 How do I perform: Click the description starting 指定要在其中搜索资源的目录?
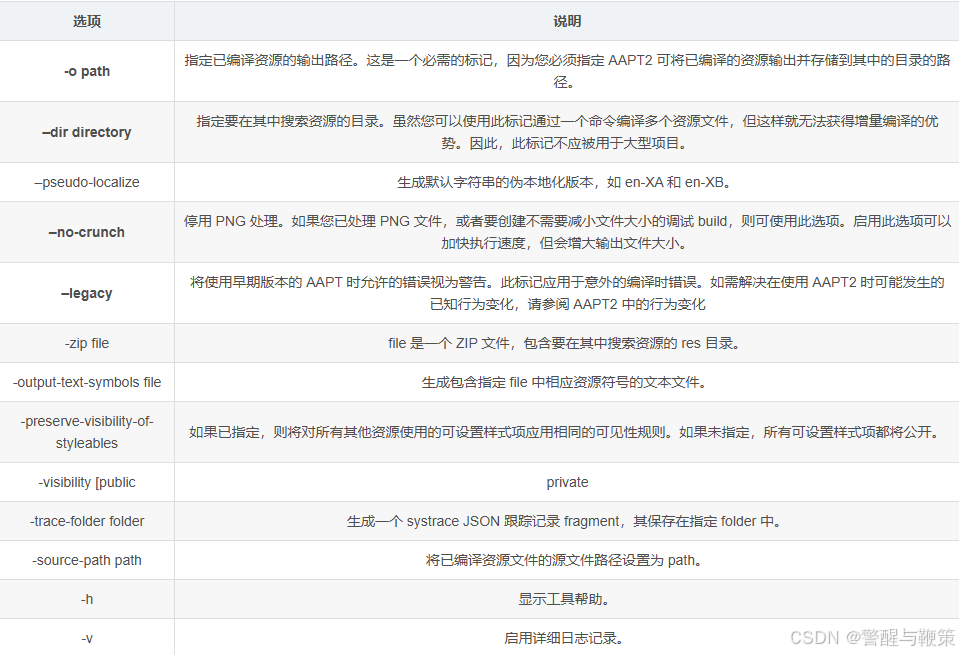point(567,132)
